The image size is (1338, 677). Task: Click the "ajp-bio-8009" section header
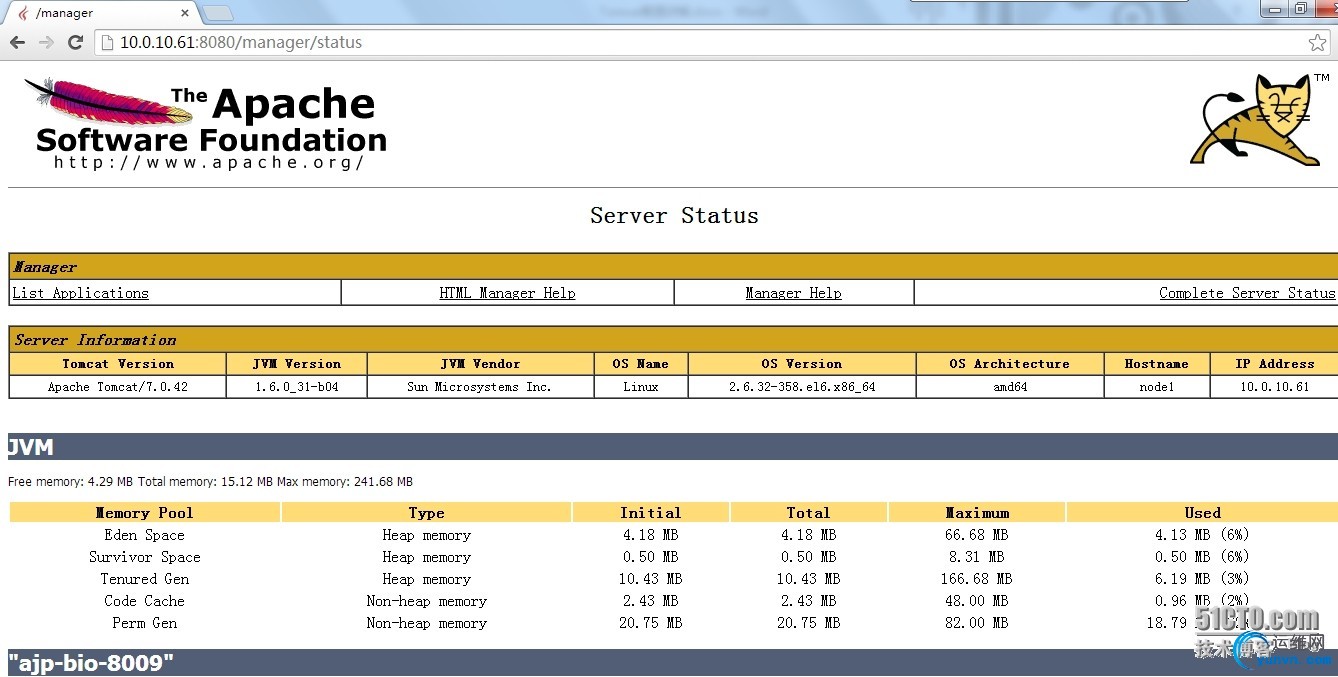[x=673, y=663]
